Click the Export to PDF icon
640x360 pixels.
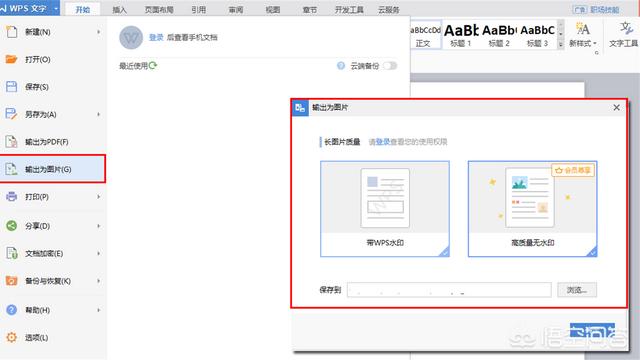pos(11,142)
